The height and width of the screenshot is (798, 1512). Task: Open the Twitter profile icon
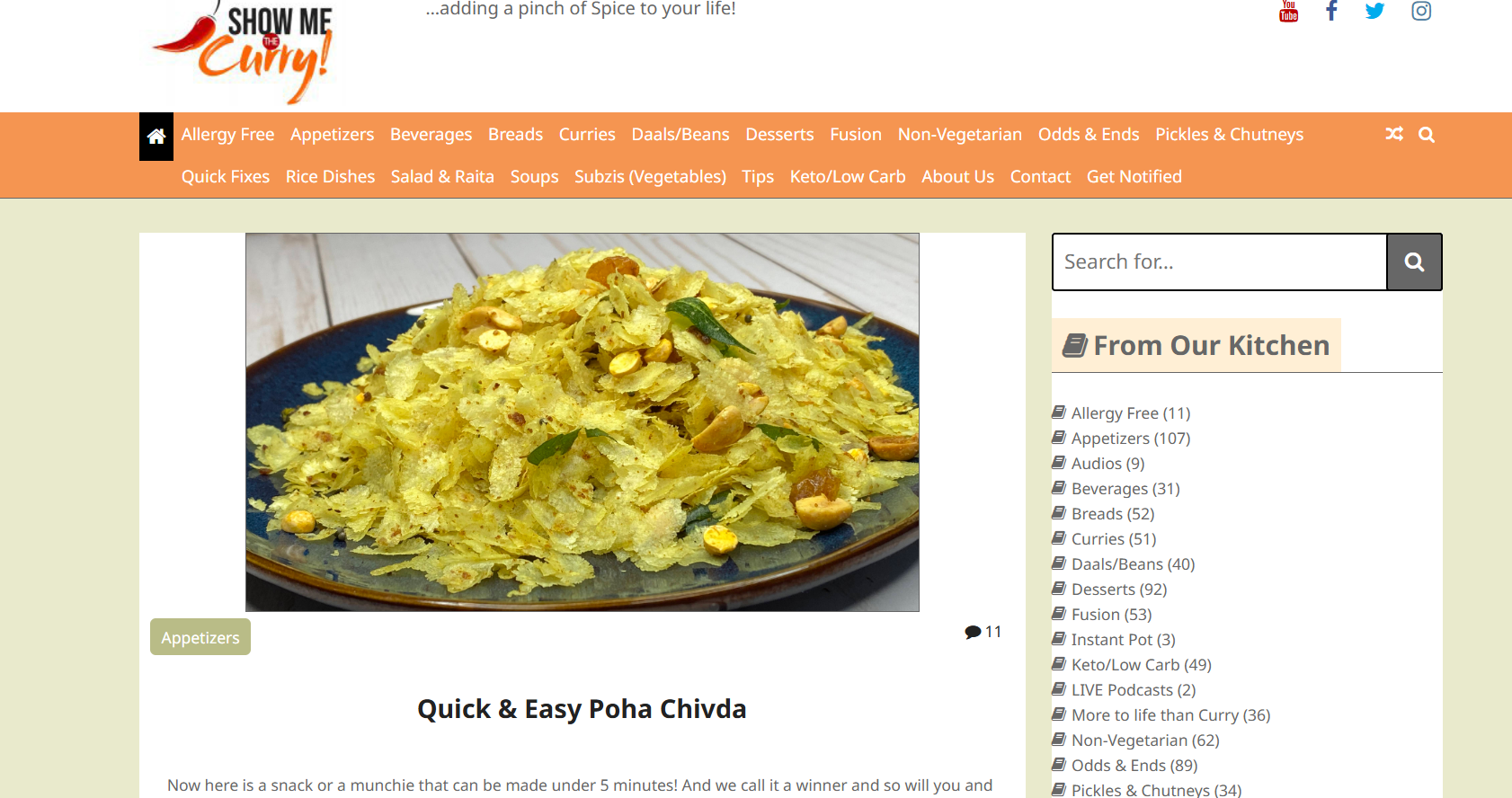(1375, 11)
